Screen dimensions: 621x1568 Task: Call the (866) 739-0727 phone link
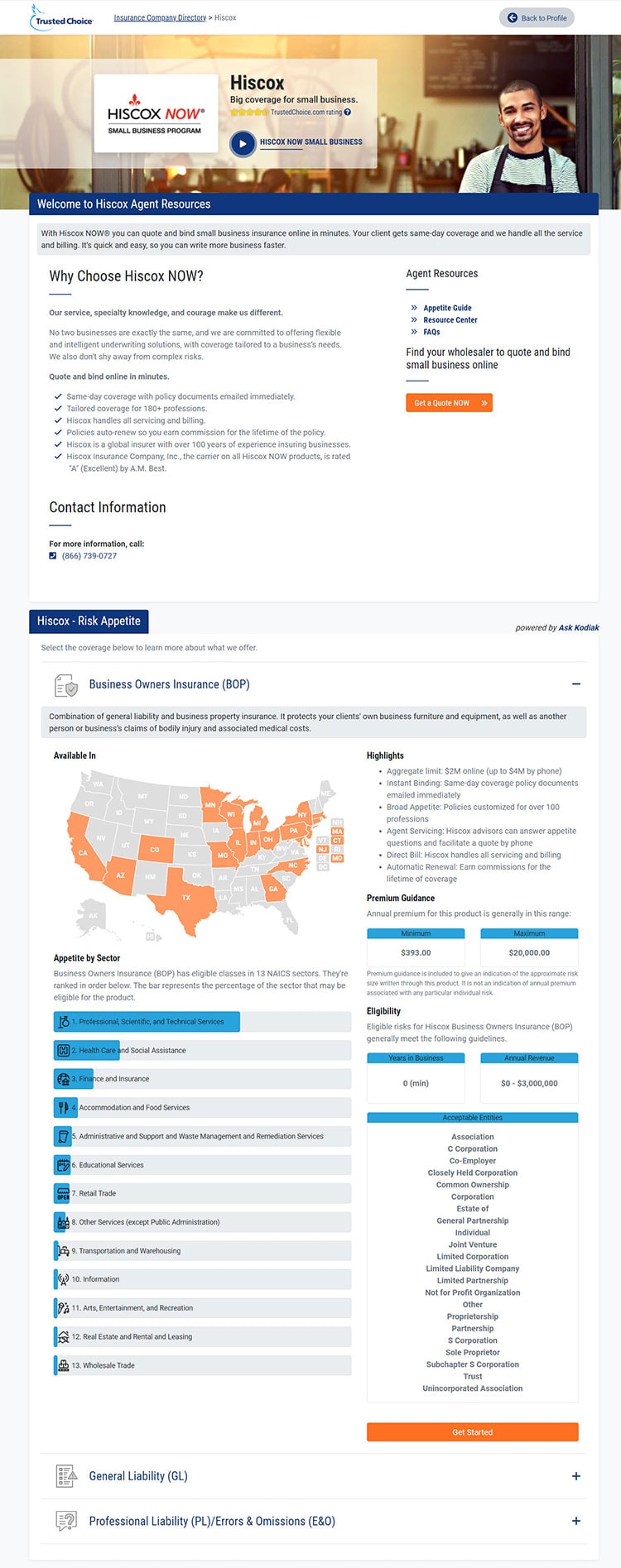89,556
